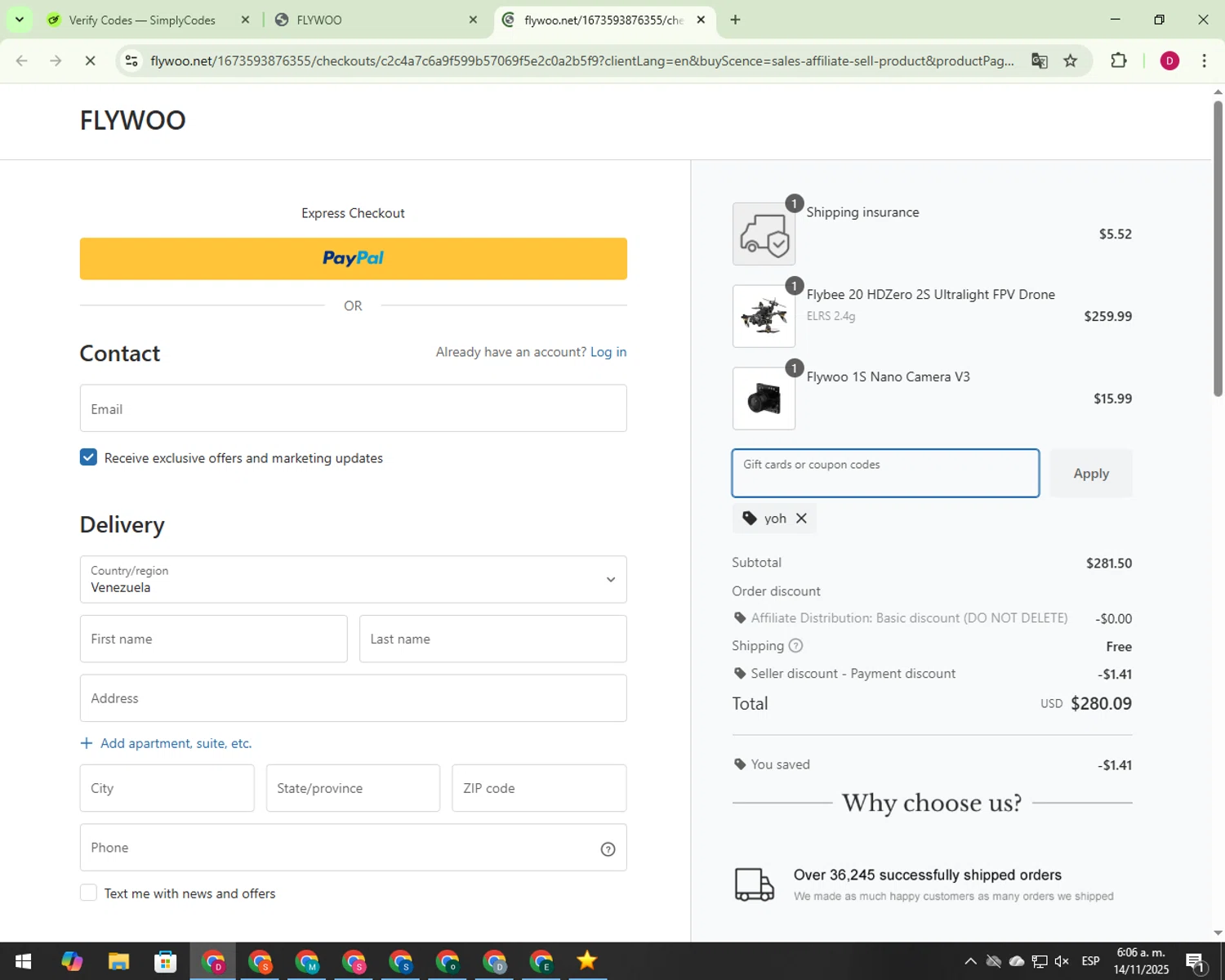1225x980 pixels.
Task: Click the browser address bar URL
Action: coord(581,60)
